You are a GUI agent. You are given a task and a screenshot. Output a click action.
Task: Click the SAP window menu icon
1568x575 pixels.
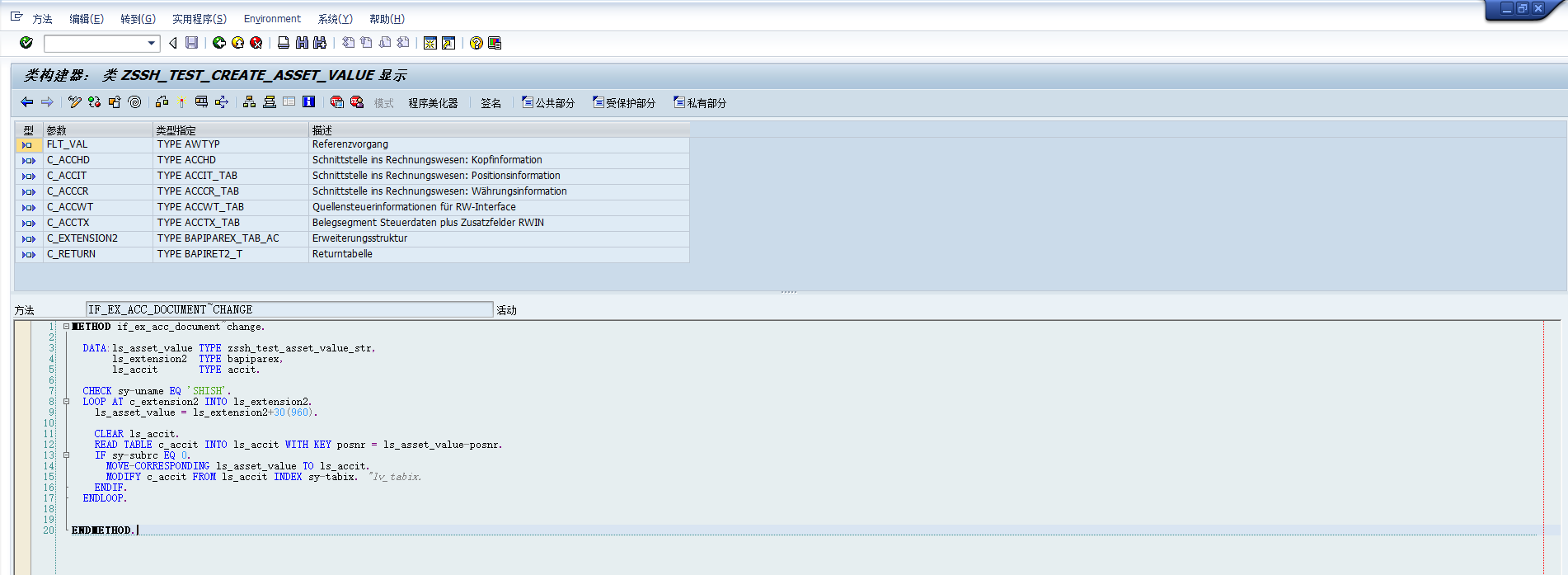coord(16,16)
